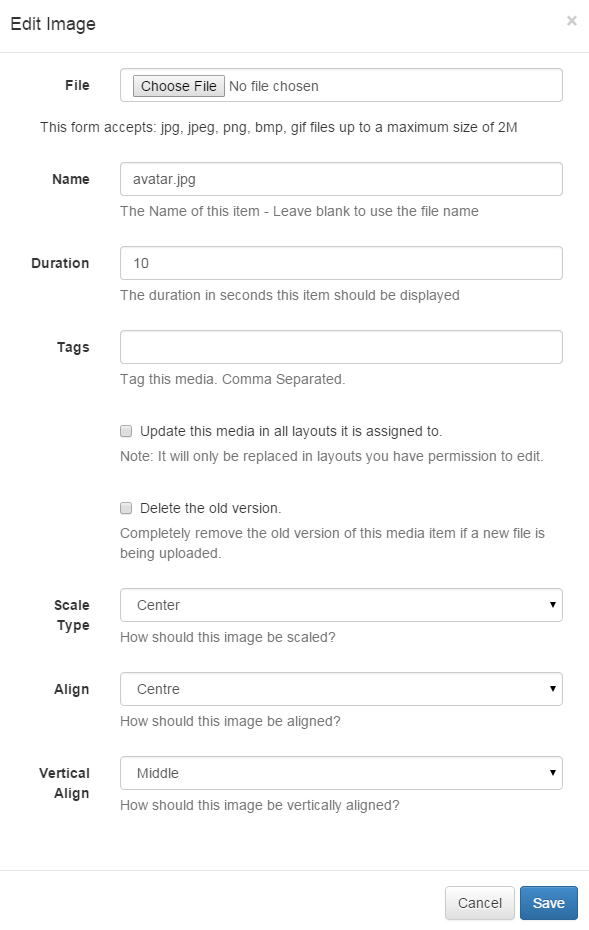This screenshot has width=589, height=930.
Task: Open the Align dropdown showing Centre
Action: (340, 689)
